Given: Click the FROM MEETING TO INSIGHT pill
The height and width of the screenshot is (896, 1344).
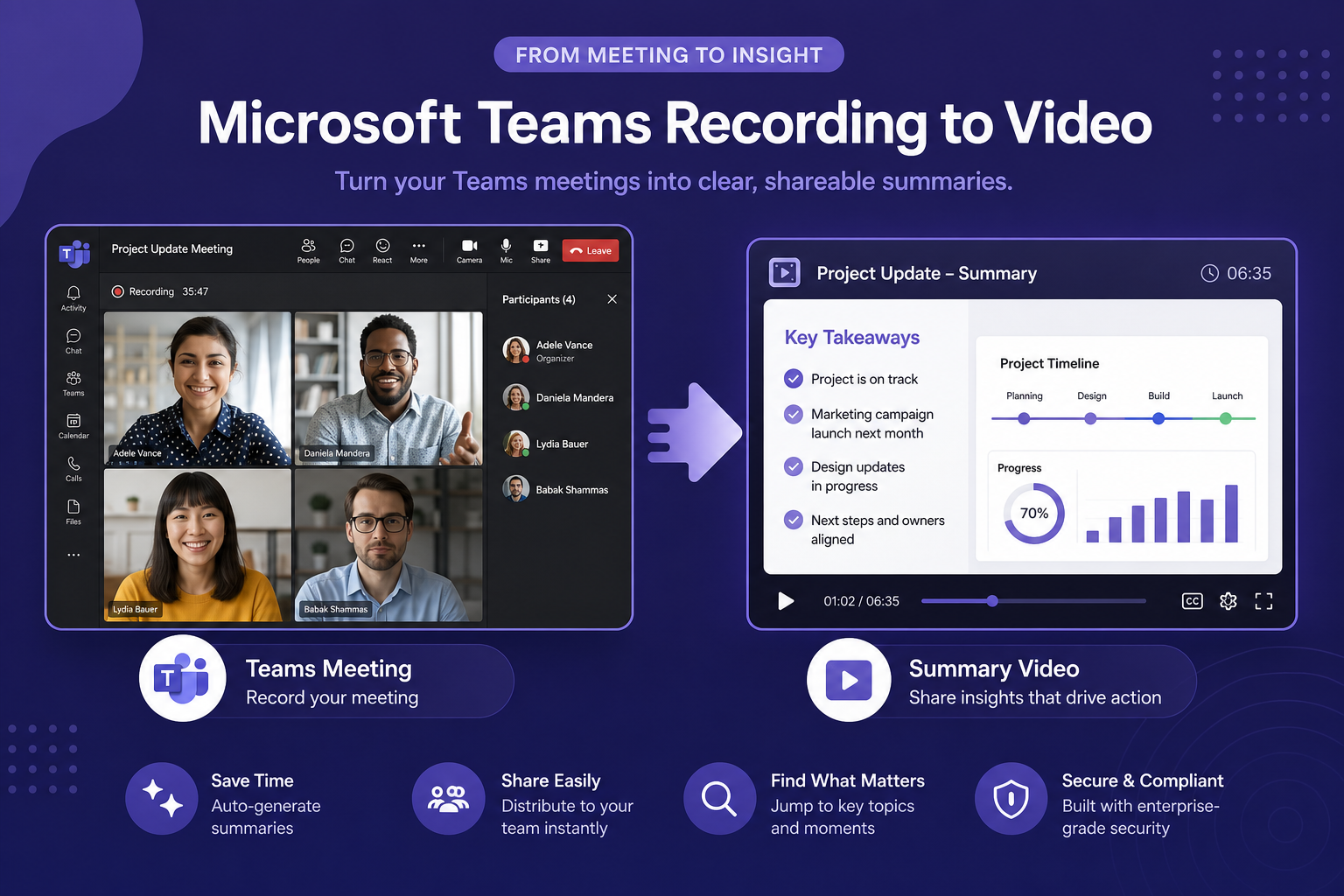Looking at the screenshot, I should tap(668, 54).
